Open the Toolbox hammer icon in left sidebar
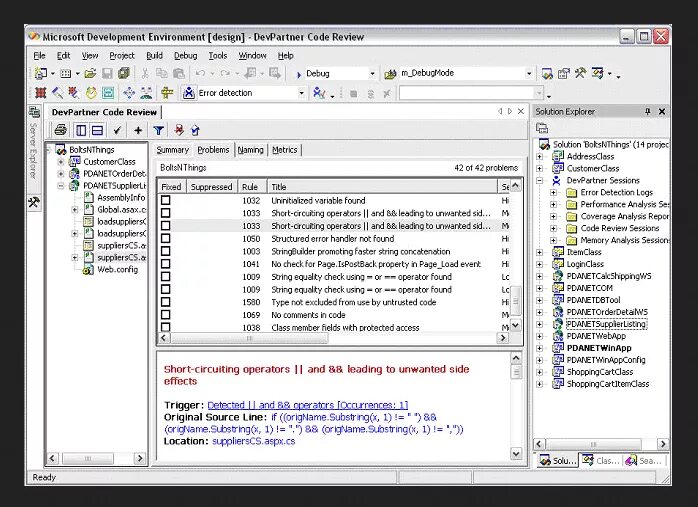The image size is (698, 507). coord(34,202)
